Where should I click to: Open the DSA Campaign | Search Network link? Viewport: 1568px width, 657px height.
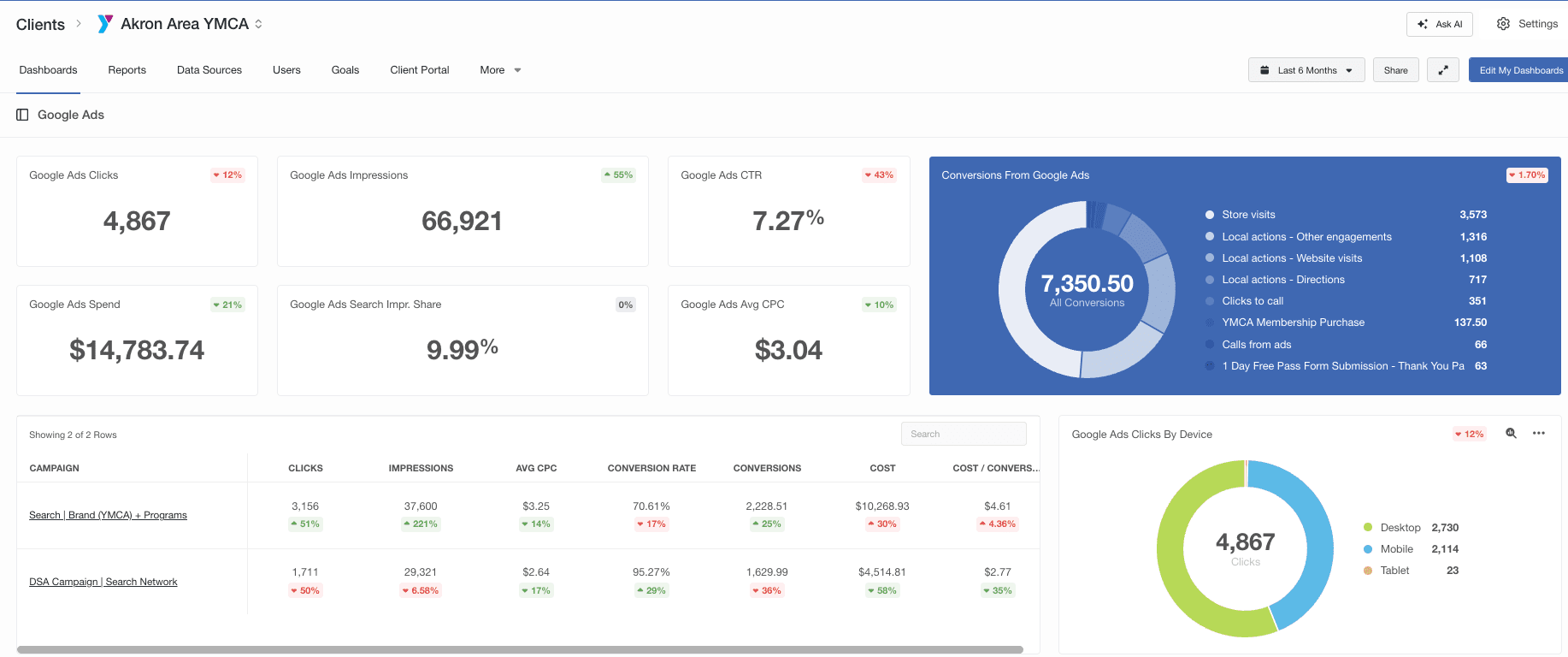[103, 582]
